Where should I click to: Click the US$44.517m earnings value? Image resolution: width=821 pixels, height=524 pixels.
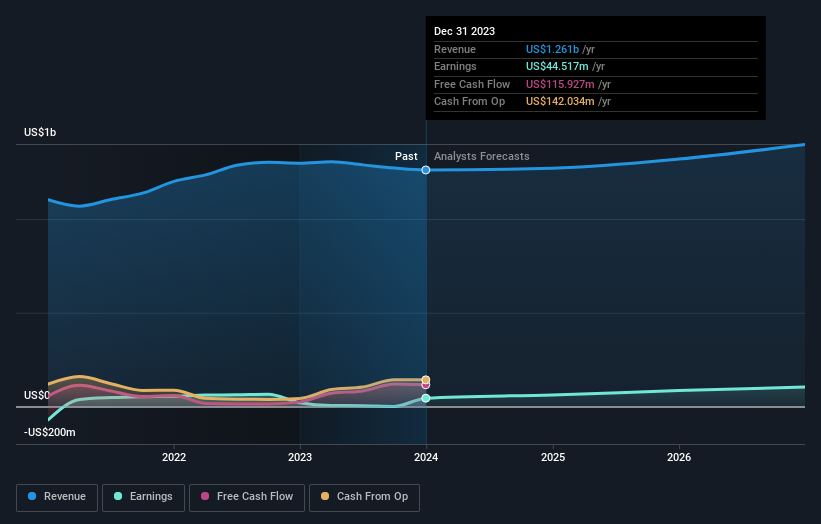pyautogui.click(x=557, y=66)
